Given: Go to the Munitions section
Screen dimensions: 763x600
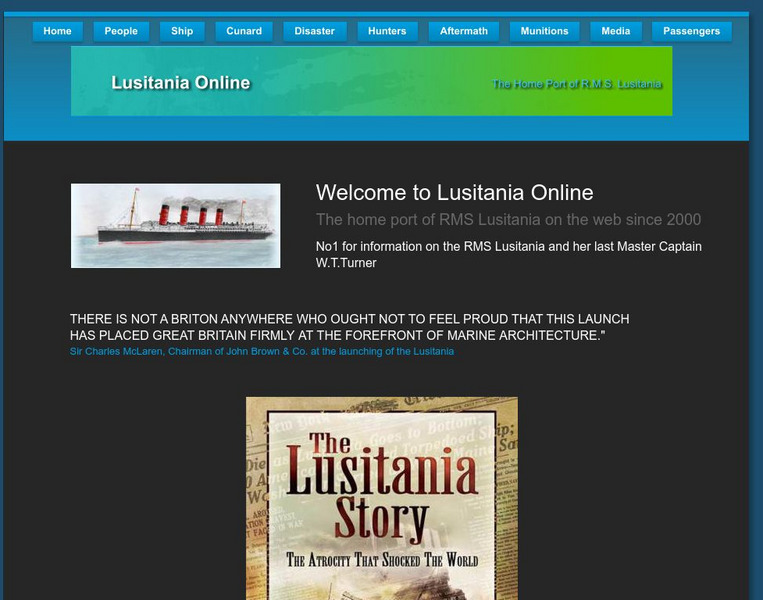Looking at the screenshot, I should coord(545,31).
